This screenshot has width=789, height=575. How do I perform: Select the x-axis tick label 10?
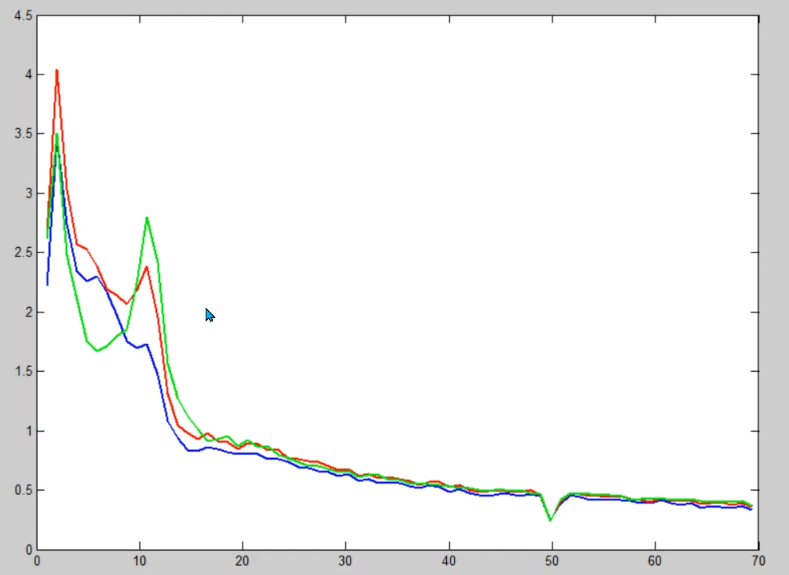(140, 561)
